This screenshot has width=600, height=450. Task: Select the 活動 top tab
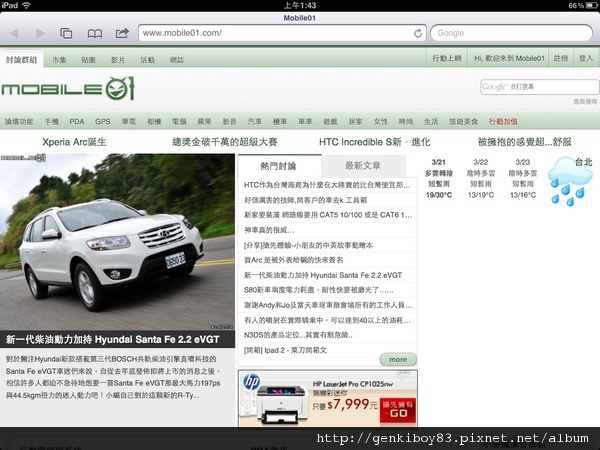tap(147, 60)
